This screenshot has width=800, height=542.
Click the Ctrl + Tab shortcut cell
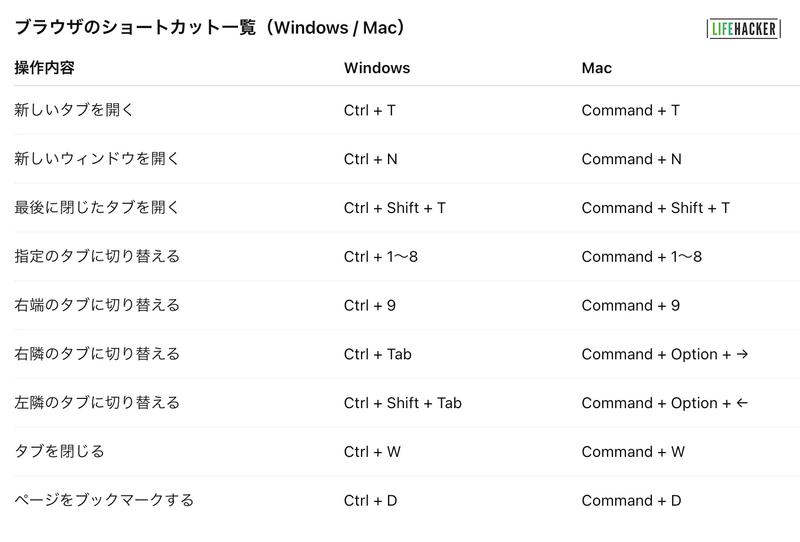coord(378,354)
